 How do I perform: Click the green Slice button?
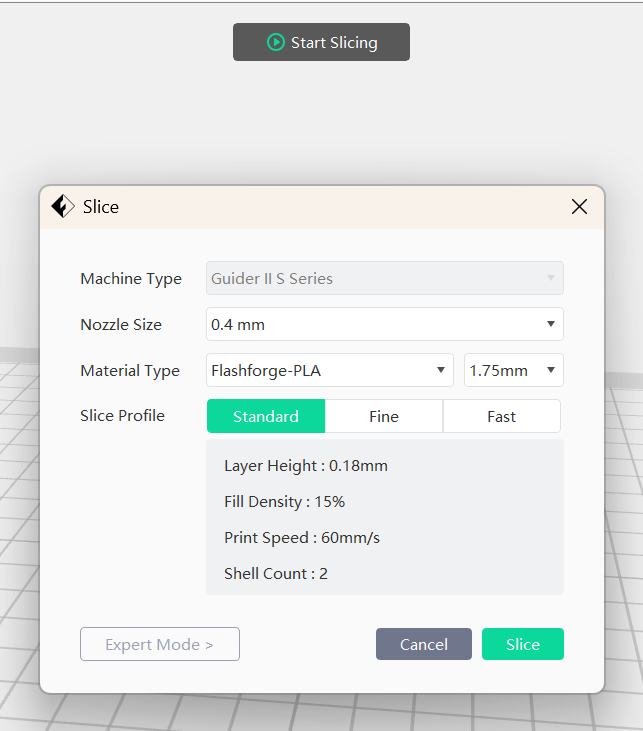(x=523, y=644)
